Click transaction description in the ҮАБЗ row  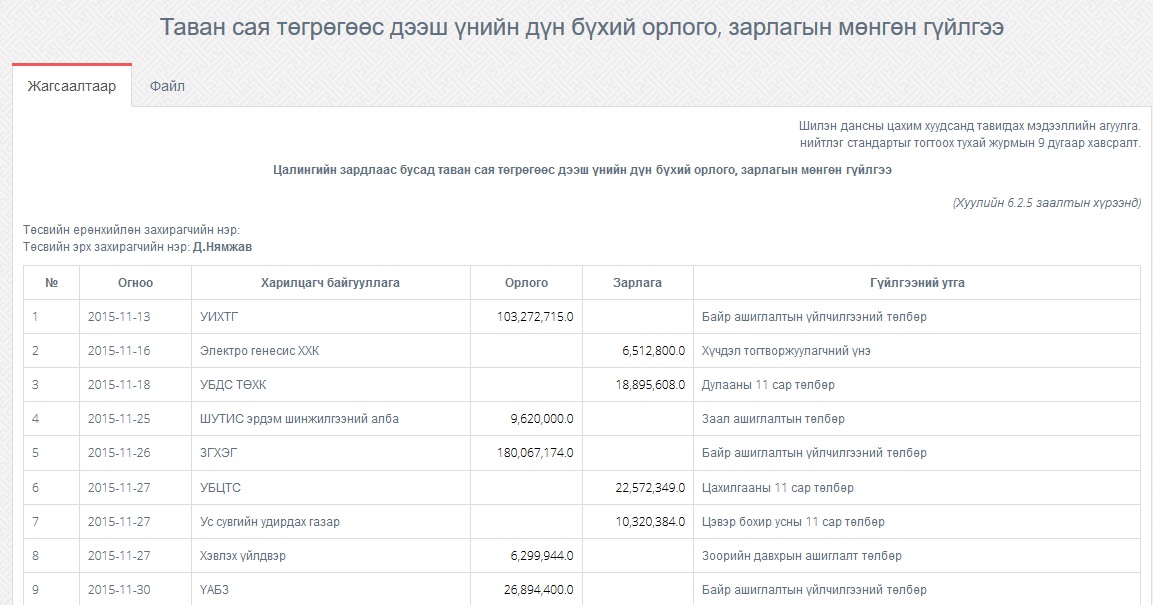point(814,590)
